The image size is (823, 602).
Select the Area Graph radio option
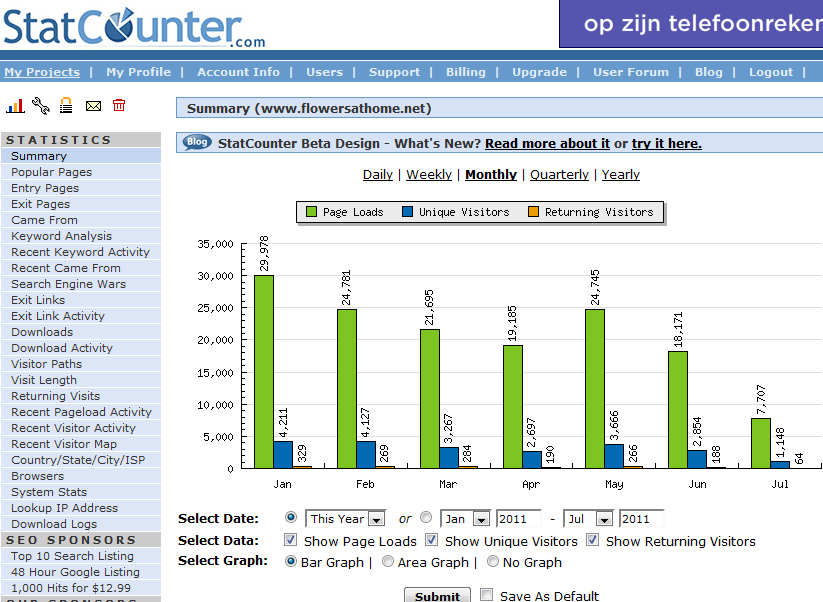pos(388,562)
